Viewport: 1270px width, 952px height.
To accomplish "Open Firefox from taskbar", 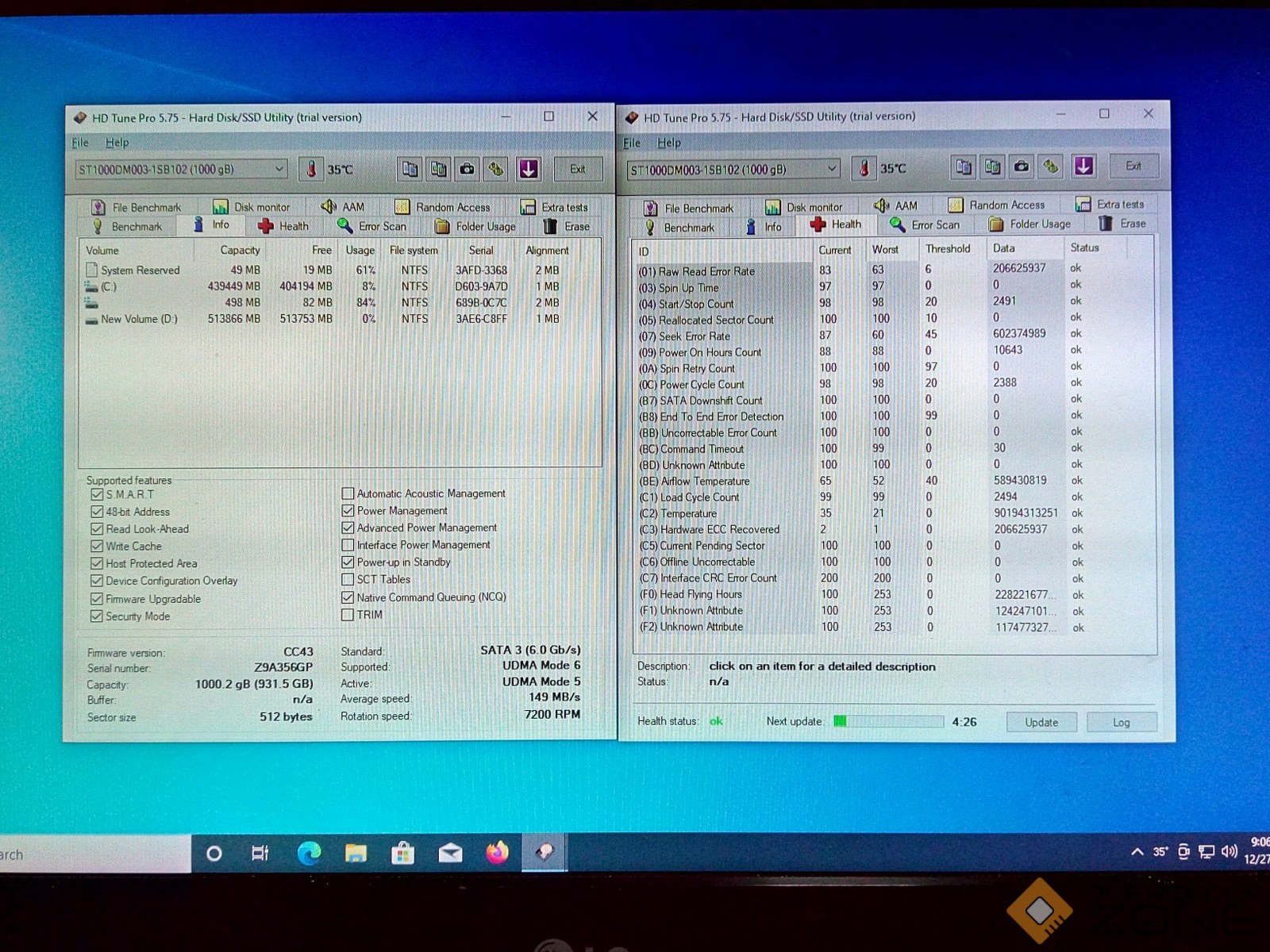I will pos(497,854).
